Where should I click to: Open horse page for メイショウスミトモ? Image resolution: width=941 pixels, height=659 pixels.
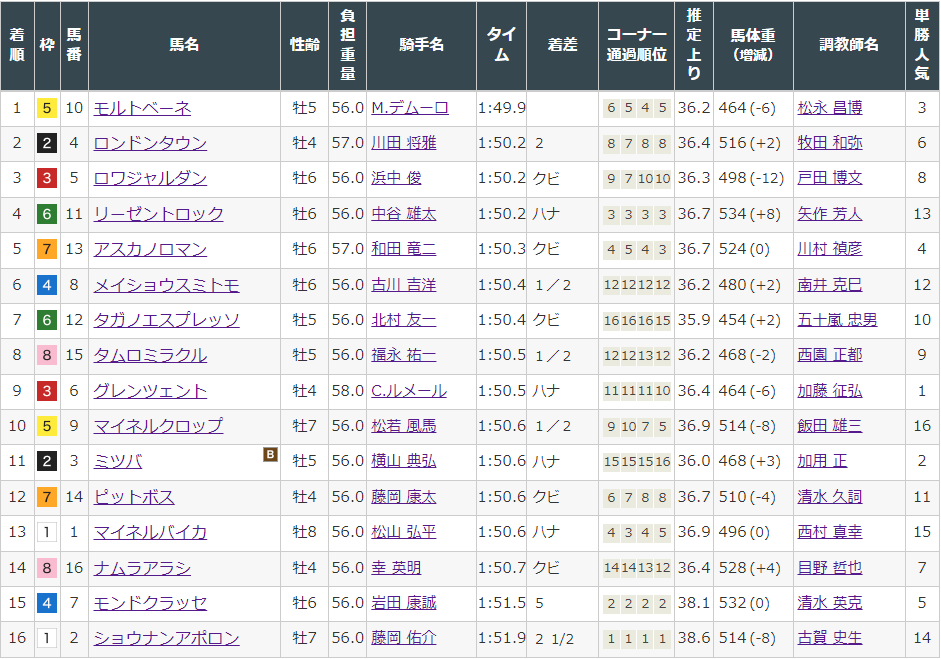coord(166,284)
